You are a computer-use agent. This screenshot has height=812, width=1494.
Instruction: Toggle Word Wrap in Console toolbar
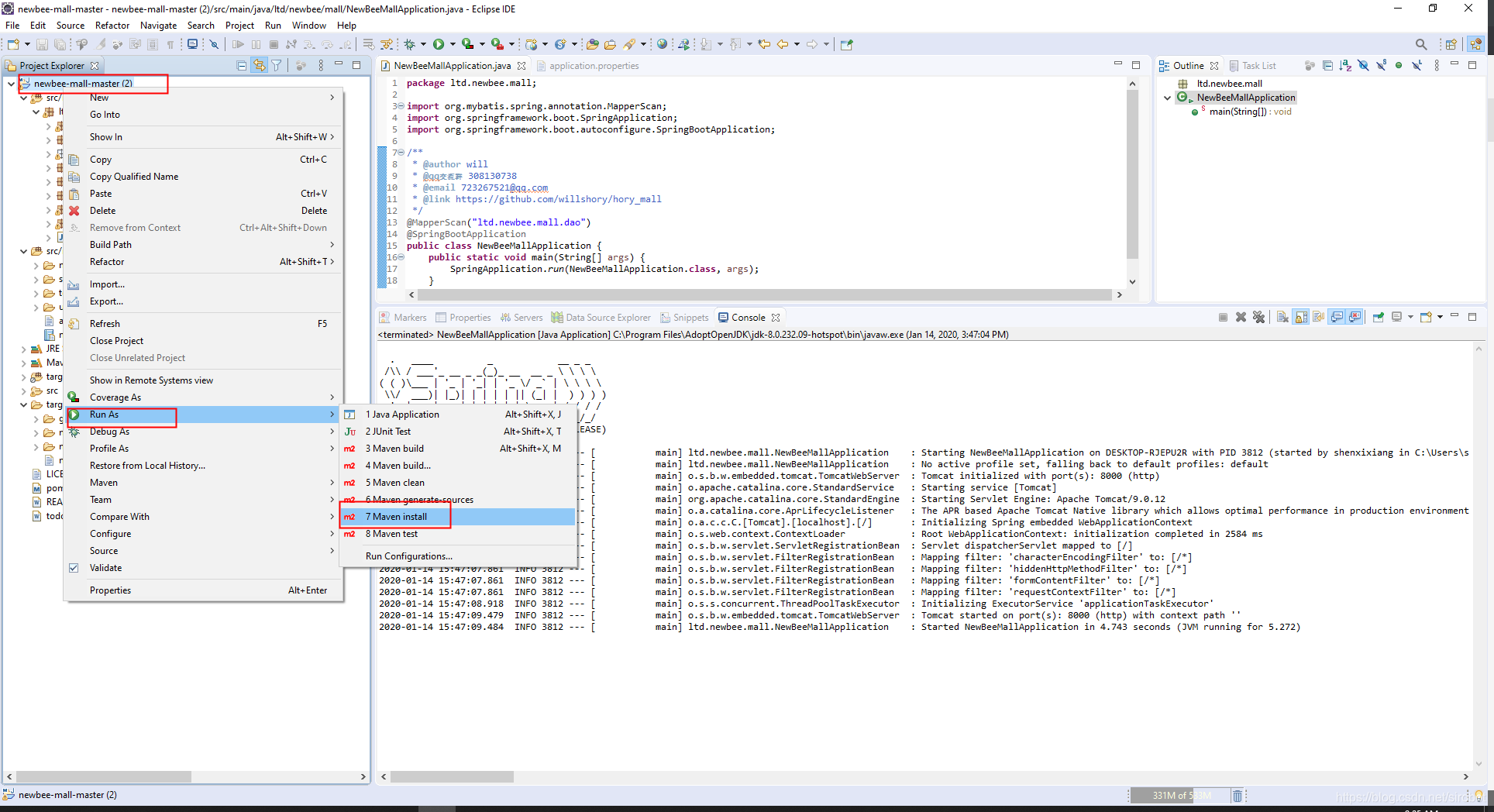[x=1319, y=317]
